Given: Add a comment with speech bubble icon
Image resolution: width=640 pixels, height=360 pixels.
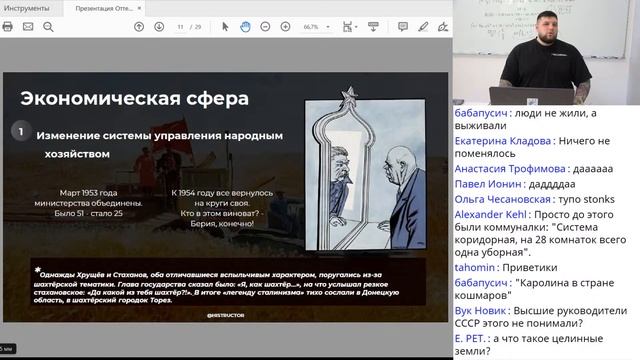Looking at the screenshot, I should click(403, 27).
